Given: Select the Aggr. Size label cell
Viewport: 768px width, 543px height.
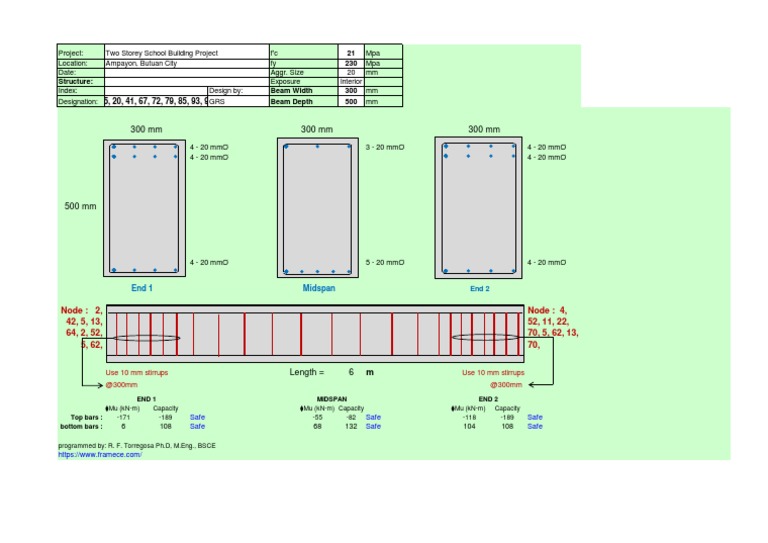Looking at the screenshot, I should pyautogui.click(x=303, y=72).
